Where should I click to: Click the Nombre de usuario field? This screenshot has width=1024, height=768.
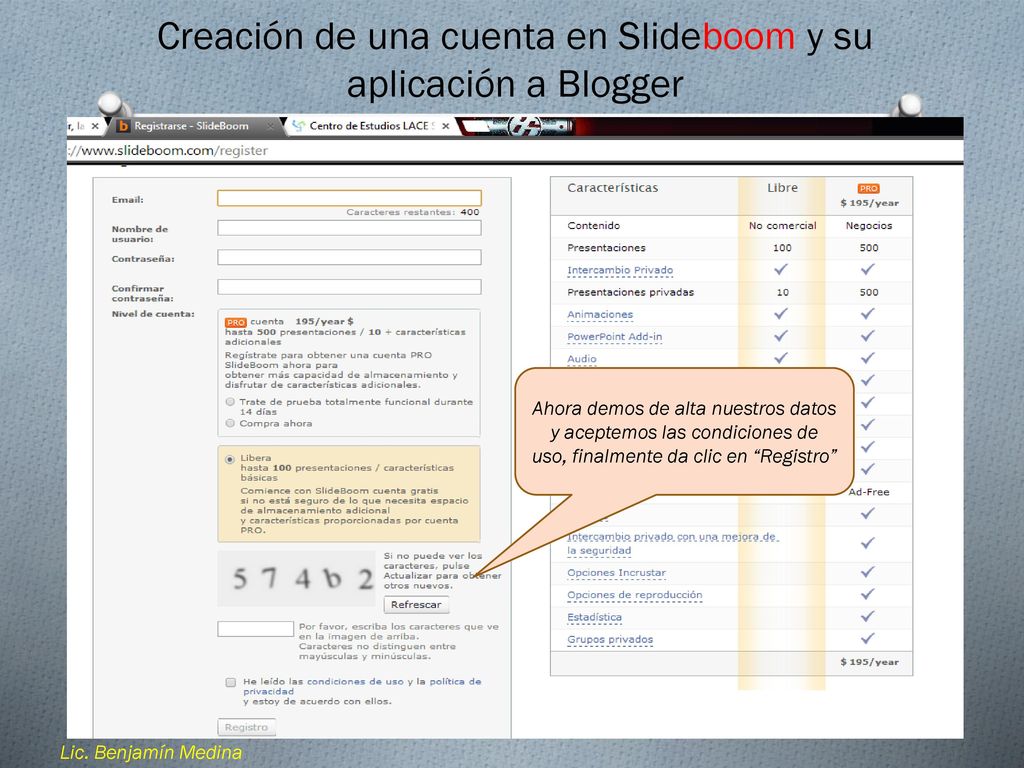point(349,227)
